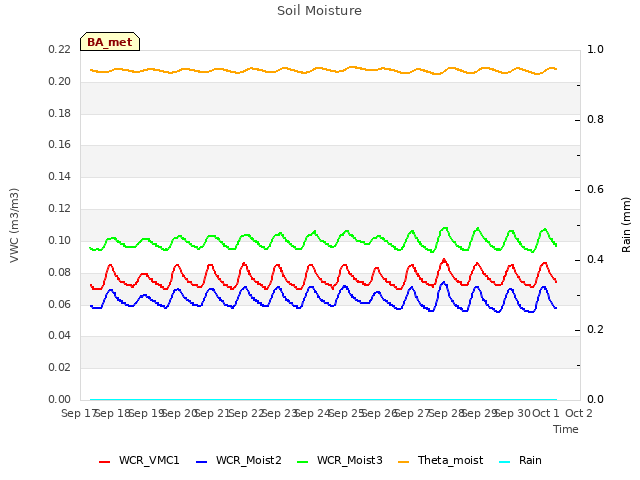Click the VWC (m3/m3) axis label

click(x=14, y=225)
